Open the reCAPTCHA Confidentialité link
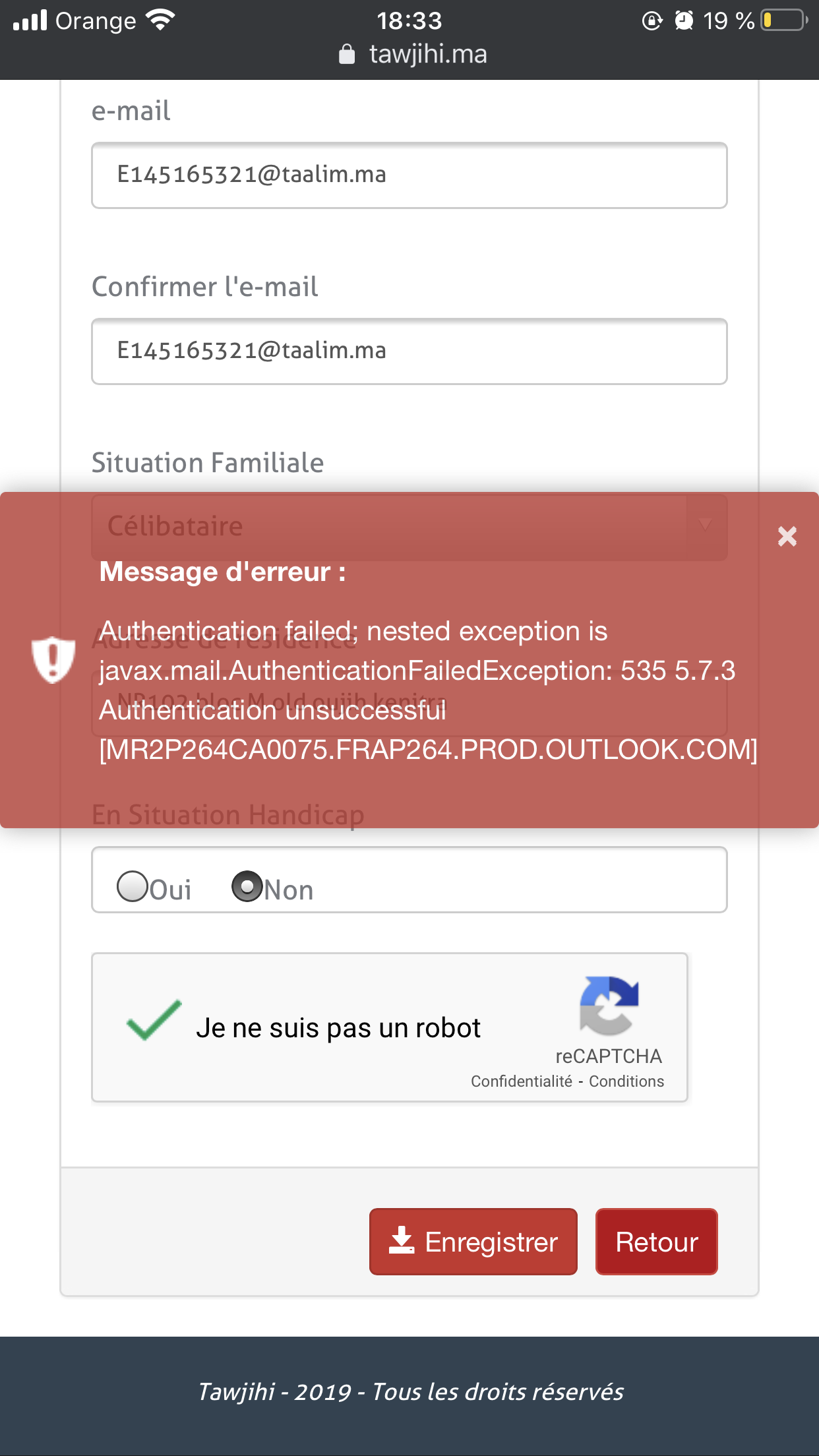The width and height of the screenshot is (819, 1456). [x=521, y=1081]
